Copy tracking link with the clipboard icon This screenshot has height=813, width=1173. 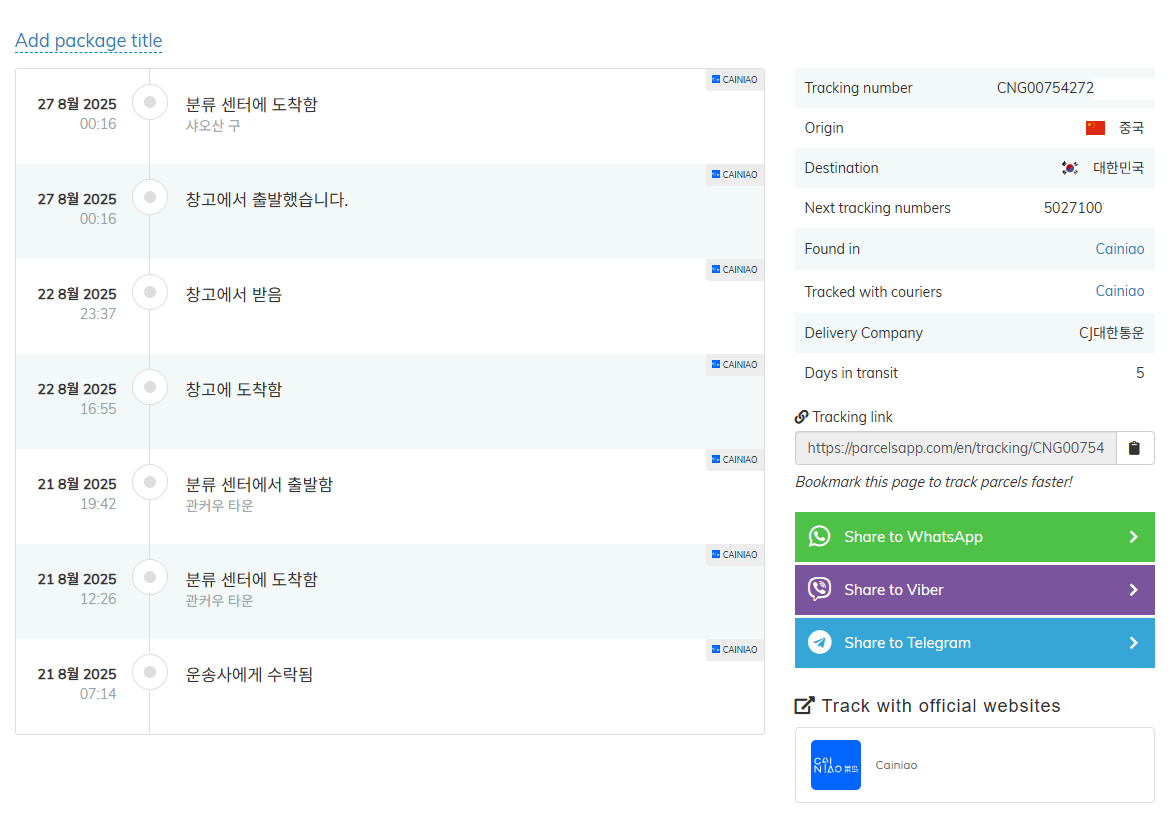tap(1134, 448)
